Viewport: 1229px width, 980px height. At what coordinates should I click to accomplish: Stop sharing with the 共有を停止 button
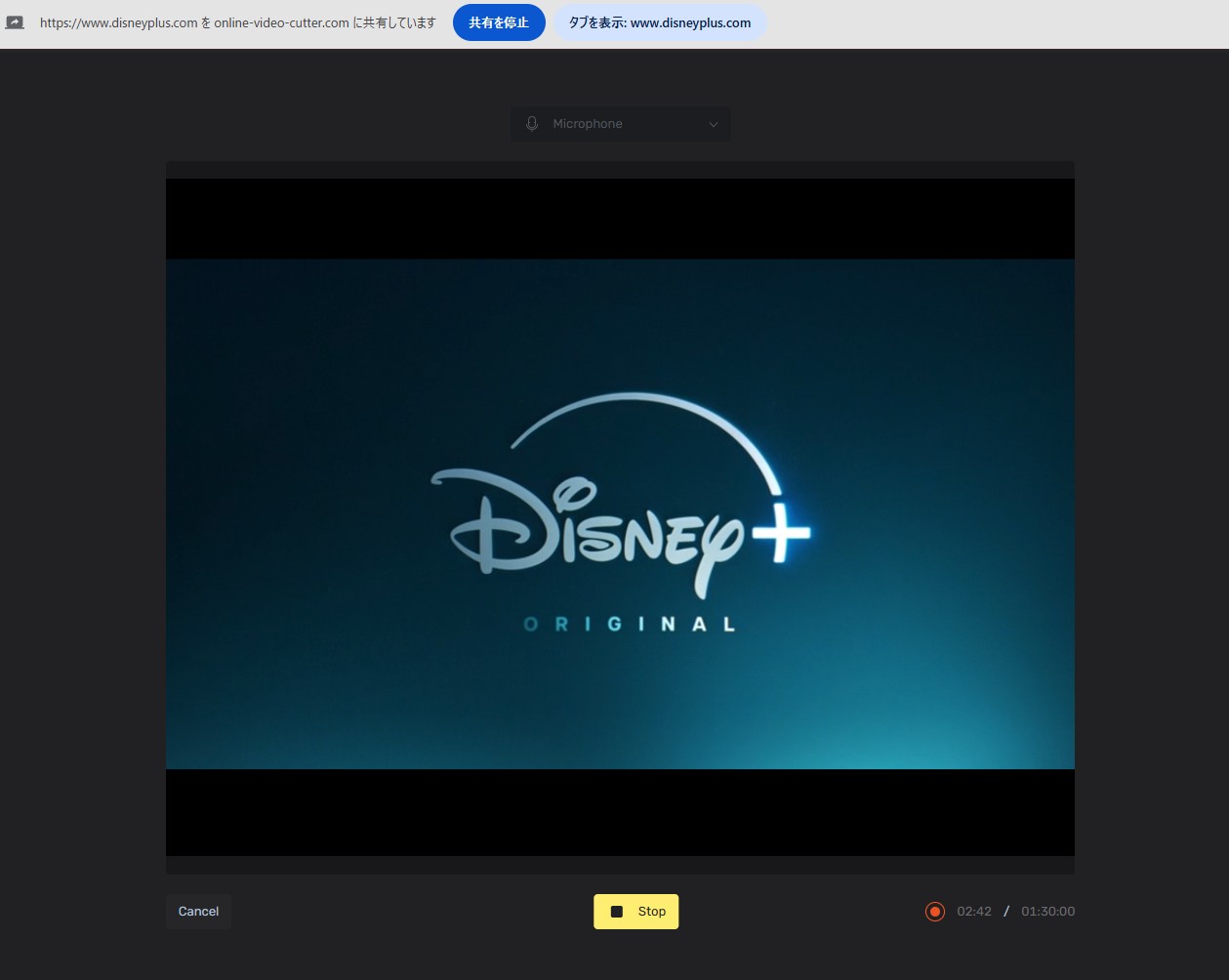pos(499,22)
